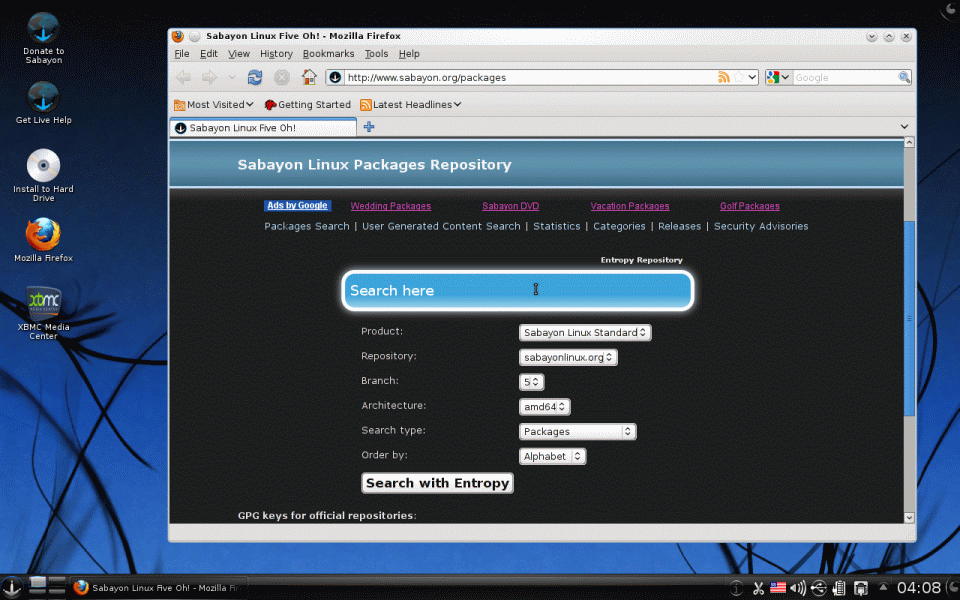Click the page scrollbar down arrow

tap(909, 517)
